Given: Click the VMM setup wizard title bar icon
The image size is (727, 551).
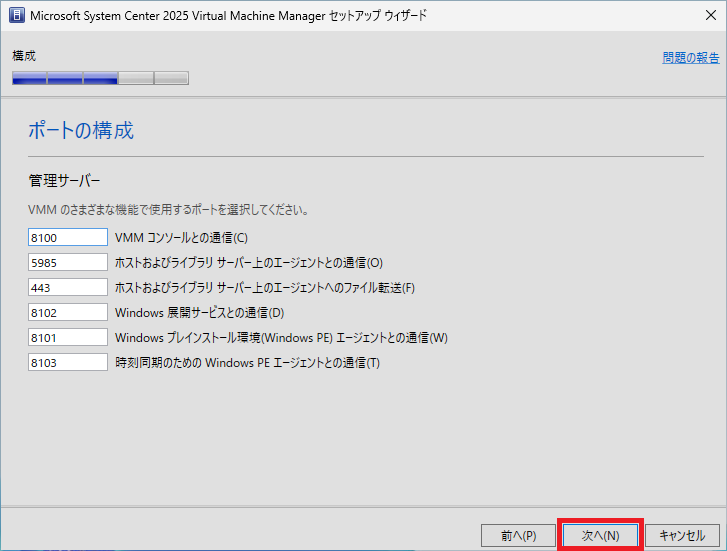Looking at the screenshot, I should [x=17, y=15].
